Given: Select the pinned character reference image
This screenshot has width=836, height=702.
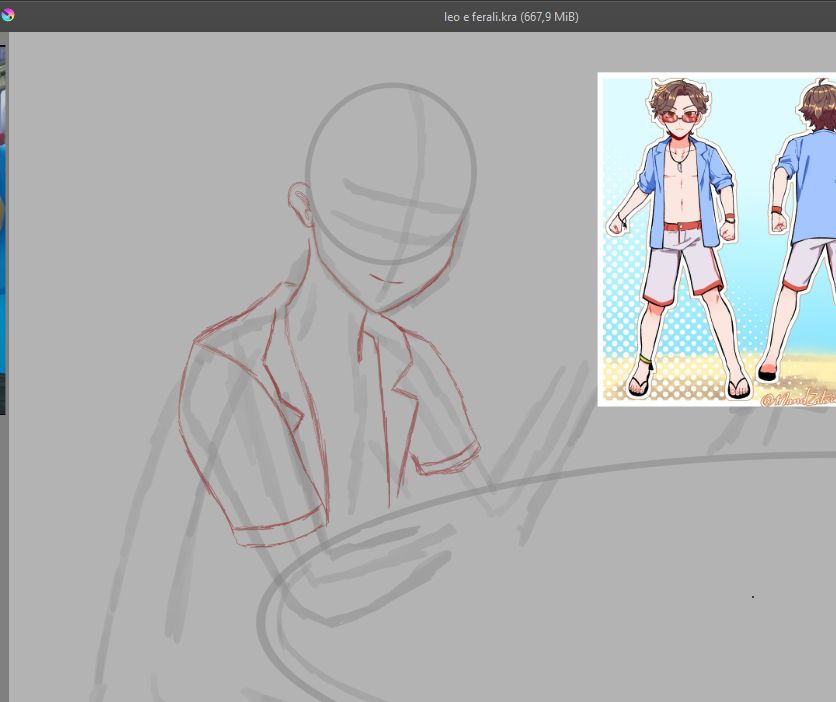Looking at the screenshot, I should click(x=716, y=238).
